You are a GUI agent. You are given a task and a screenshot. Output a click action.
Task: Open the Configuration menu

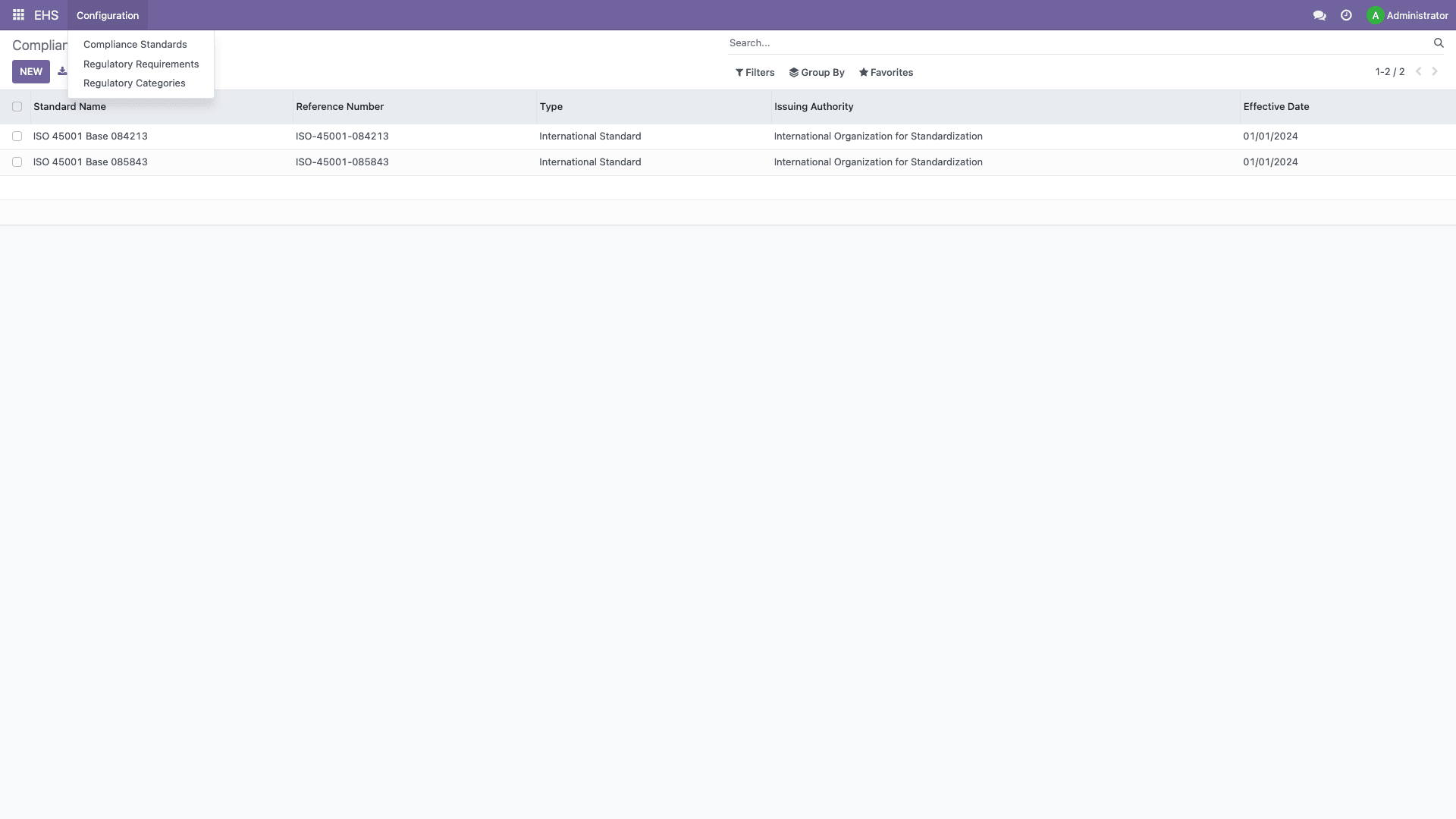tap(107, 15)
